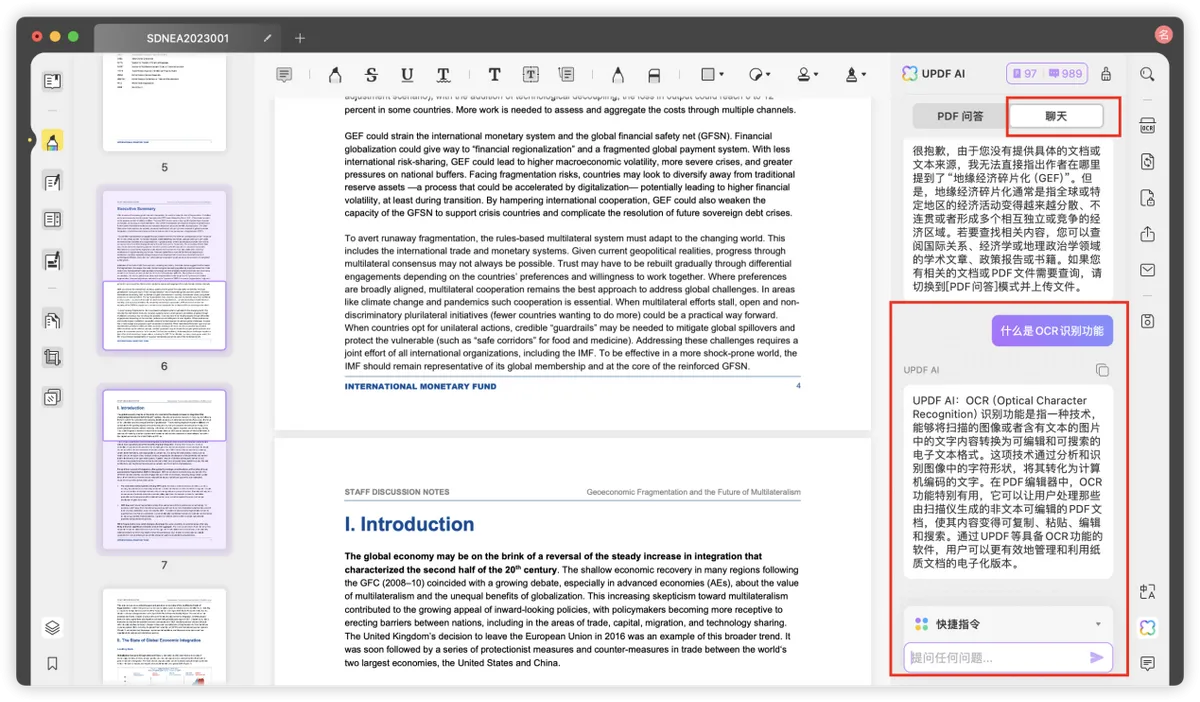The height and width of the screenshot is (702, 1200).
Task: Select page 7 thumbnail
Action: [164, 469]
